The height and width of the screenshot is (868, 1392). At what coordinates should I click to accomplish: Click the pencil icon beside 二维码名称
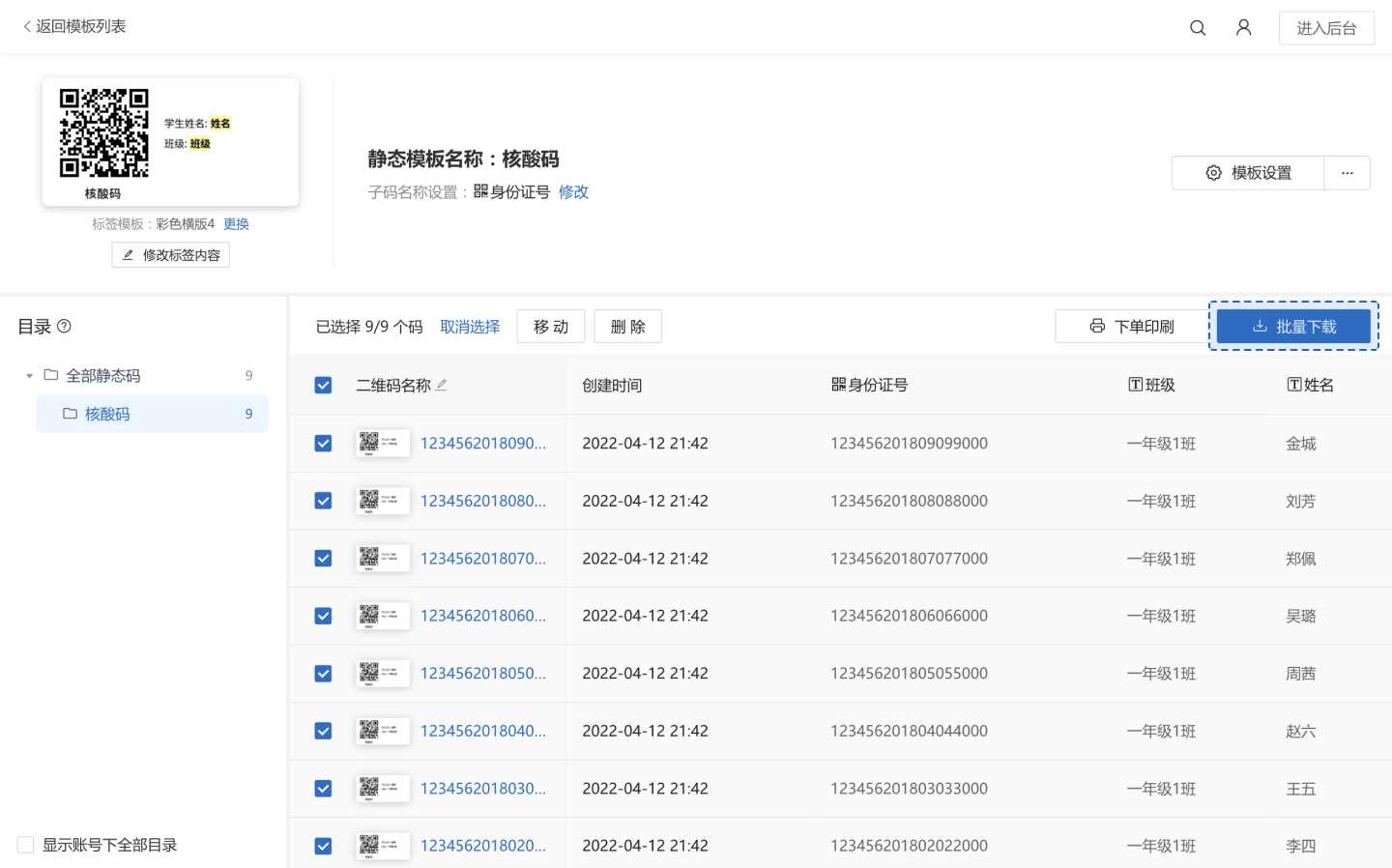click(x=442, y=385)
